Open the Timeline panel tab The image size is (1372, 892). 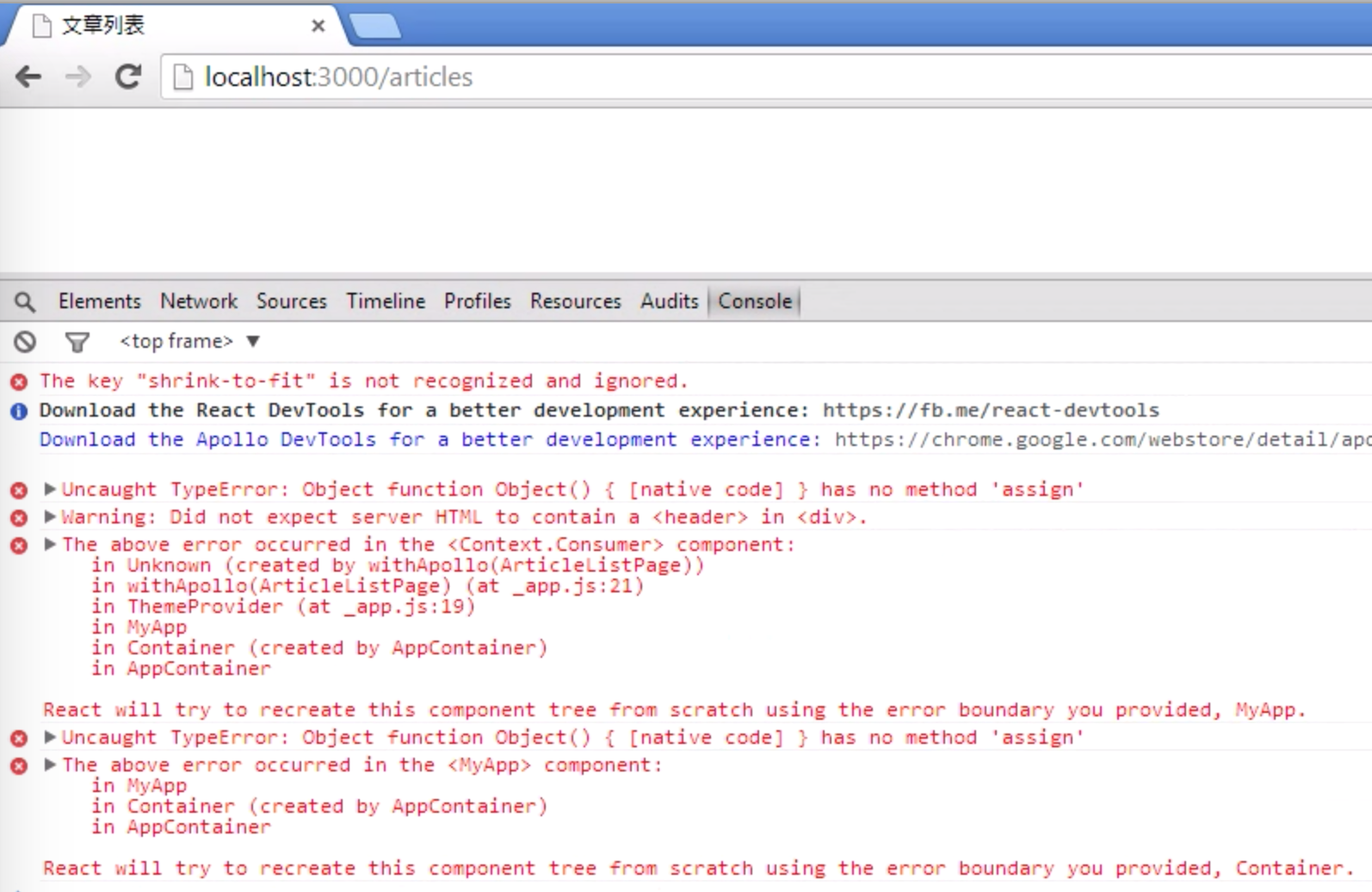click(386, 301)
